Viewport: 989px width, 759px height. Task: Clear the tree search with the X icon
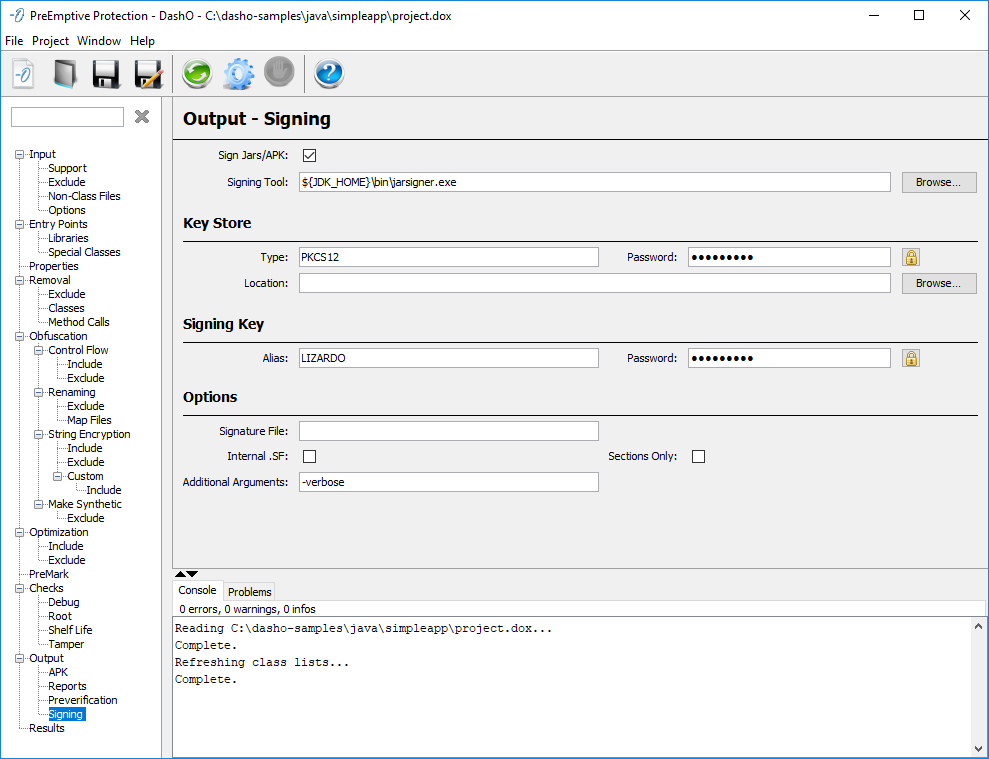click(x=142, y=117)
